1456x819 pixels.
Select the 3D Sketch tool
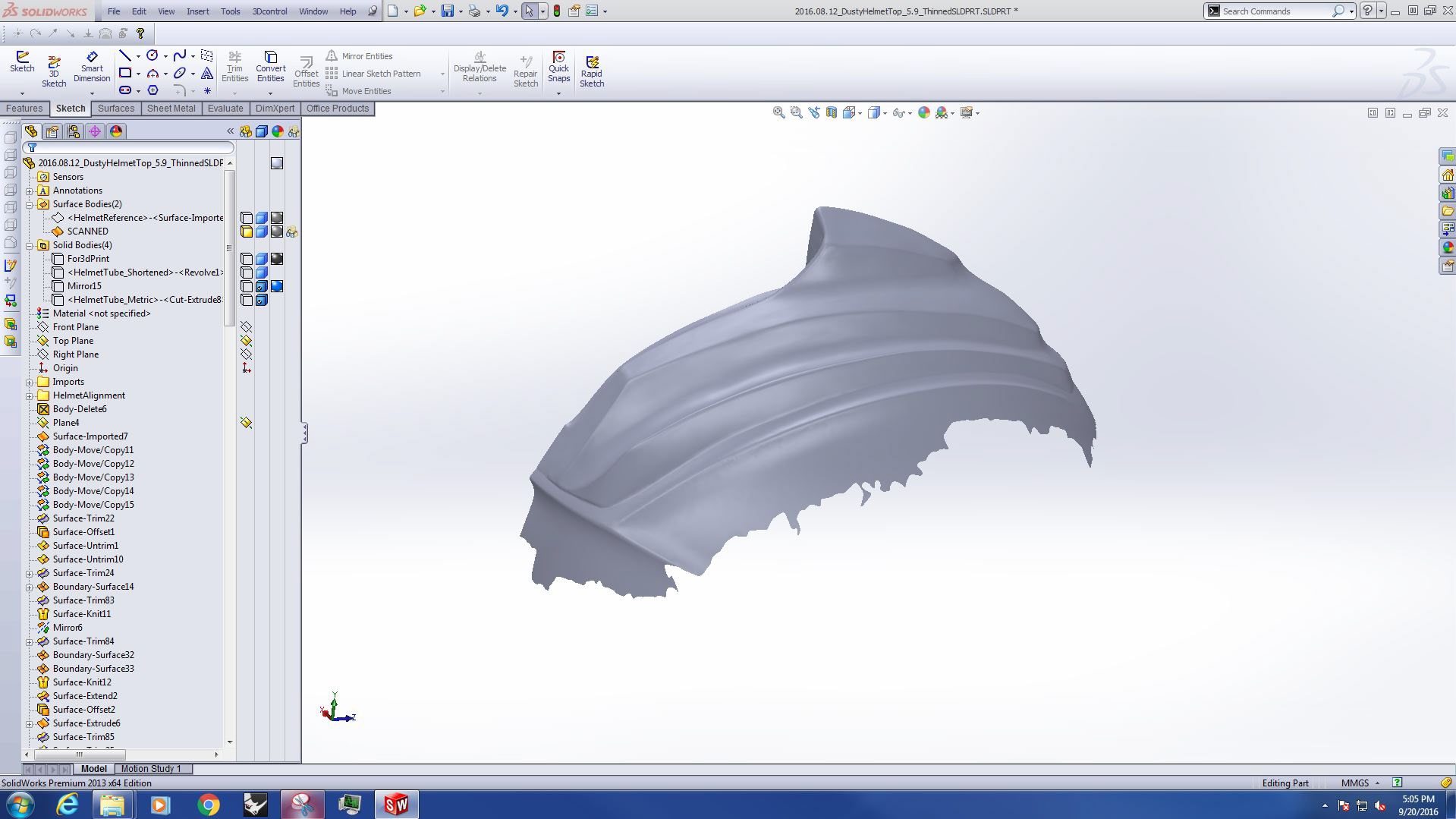pos(54,71)
